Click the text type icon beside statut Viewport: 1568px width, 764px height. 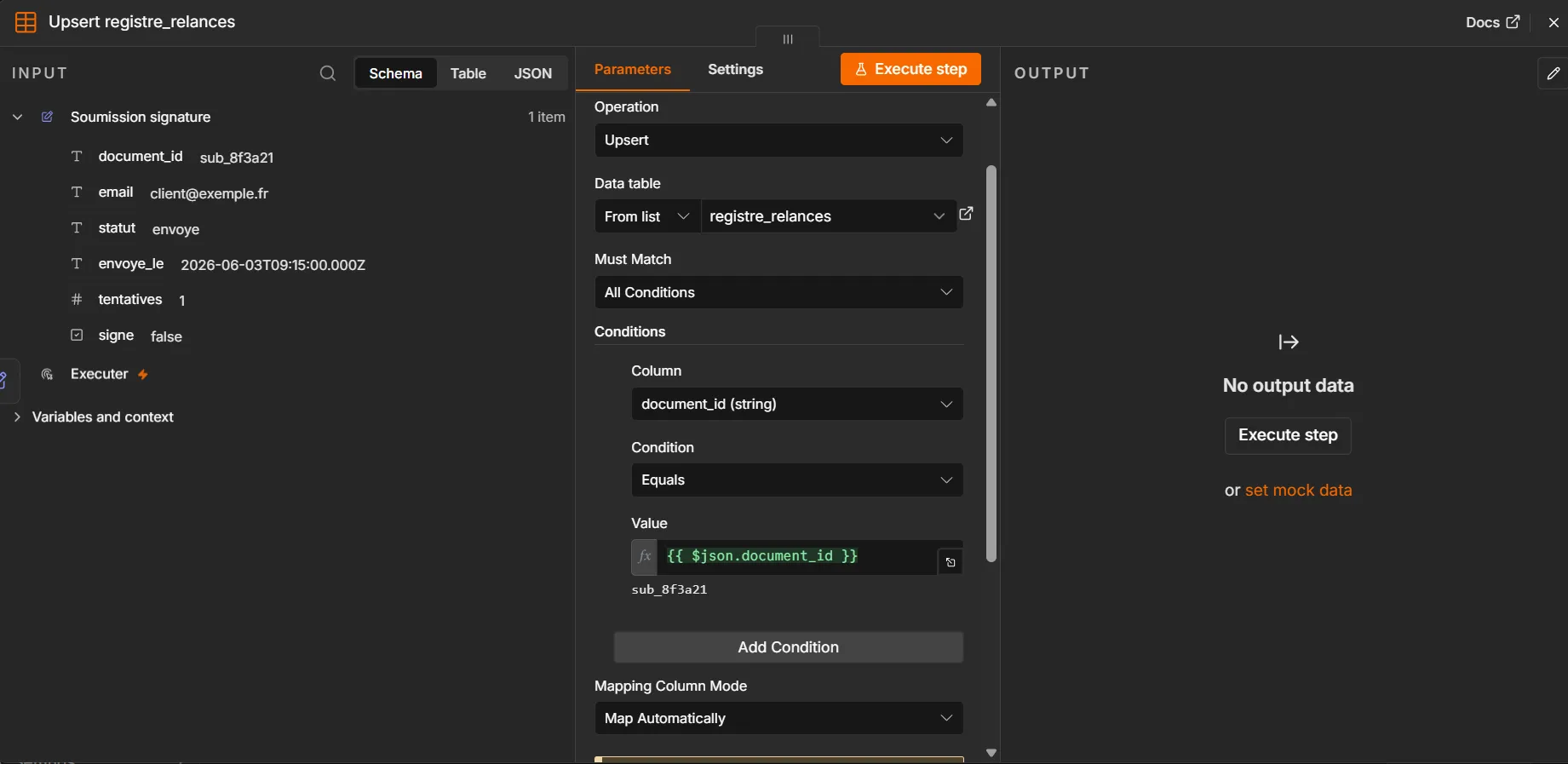77,228
